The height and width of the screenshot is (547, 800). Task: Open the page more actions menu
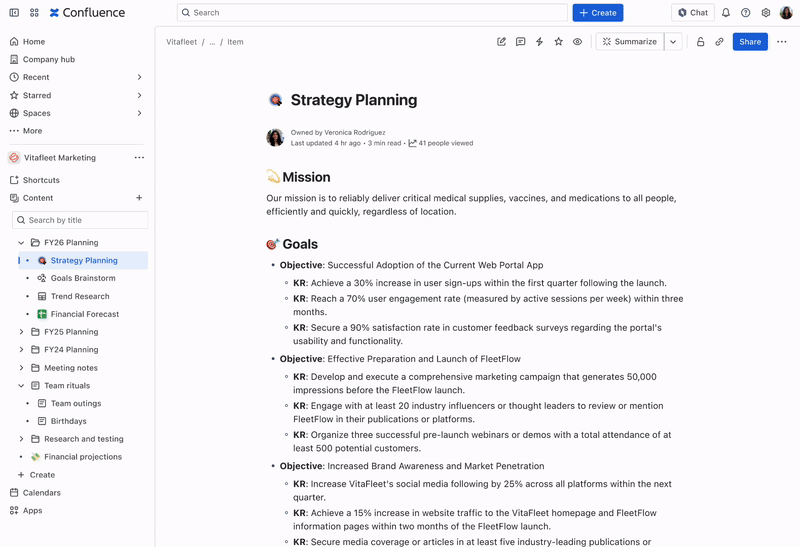coord(782,42)
